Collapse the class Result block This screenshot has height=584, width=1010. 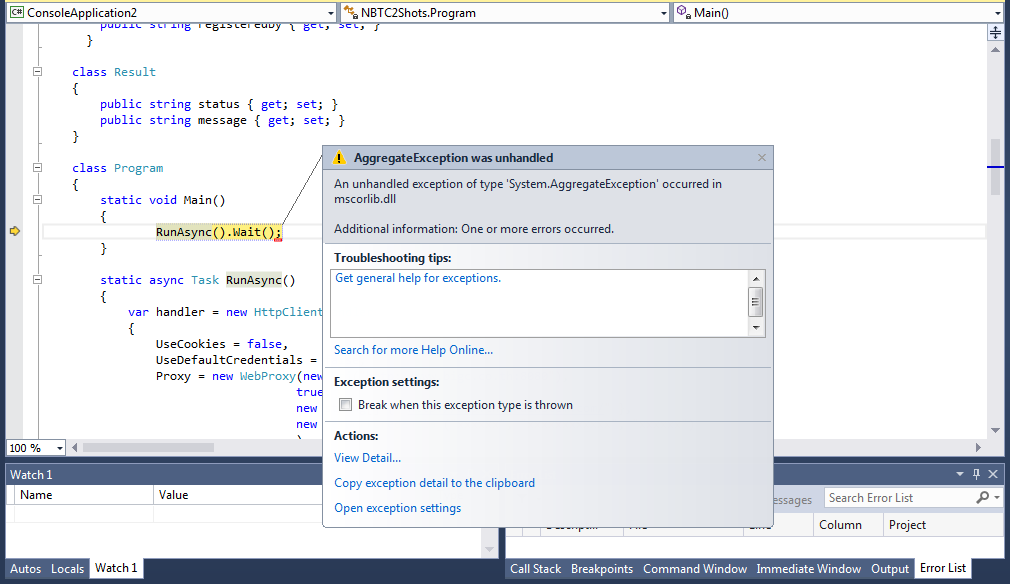point(37,71)
